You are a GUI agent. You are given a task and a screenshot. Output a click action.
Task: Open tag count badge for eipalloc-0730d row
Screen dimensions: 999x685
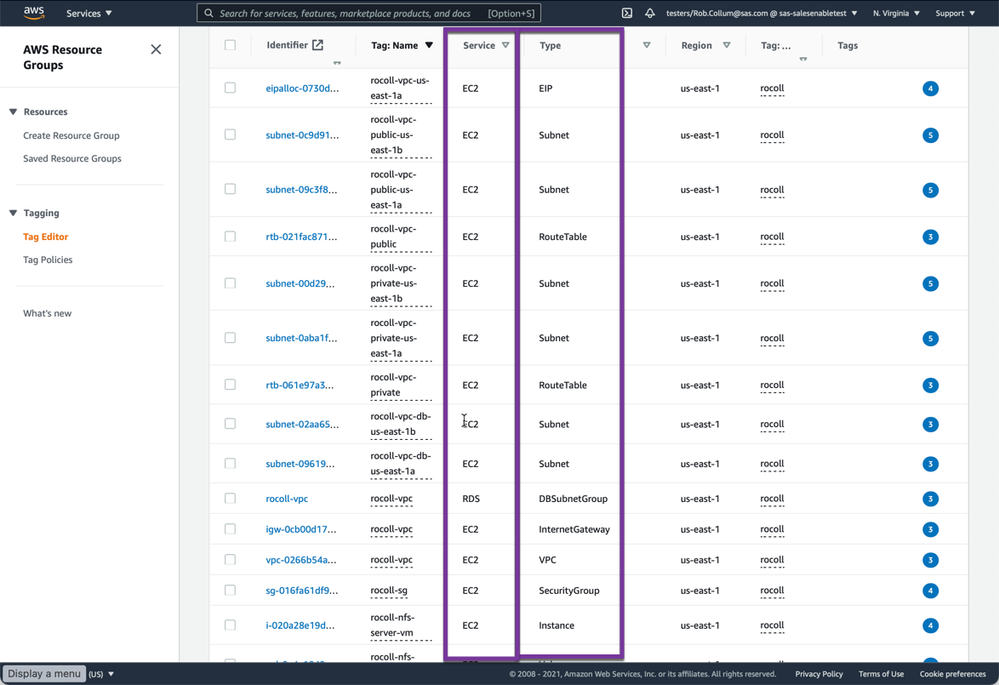(x=930, y=89)
